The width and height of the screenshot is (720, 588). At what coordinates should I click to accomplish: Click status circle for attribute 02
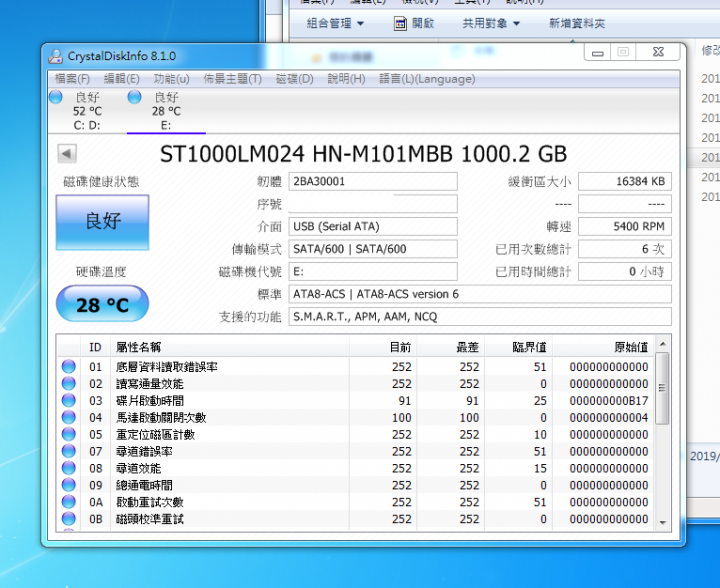[68, 383]
